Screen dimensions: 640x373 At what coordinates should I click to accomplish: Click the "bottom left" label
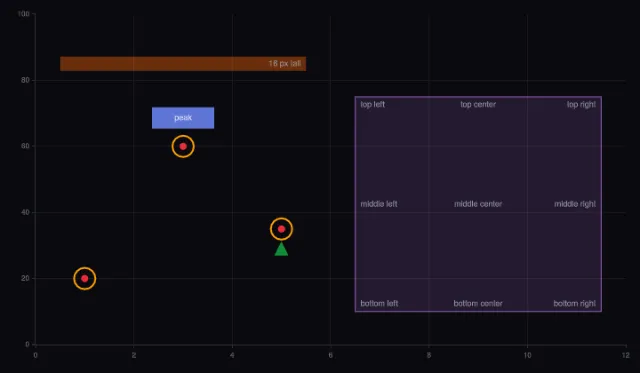point(379,304)
